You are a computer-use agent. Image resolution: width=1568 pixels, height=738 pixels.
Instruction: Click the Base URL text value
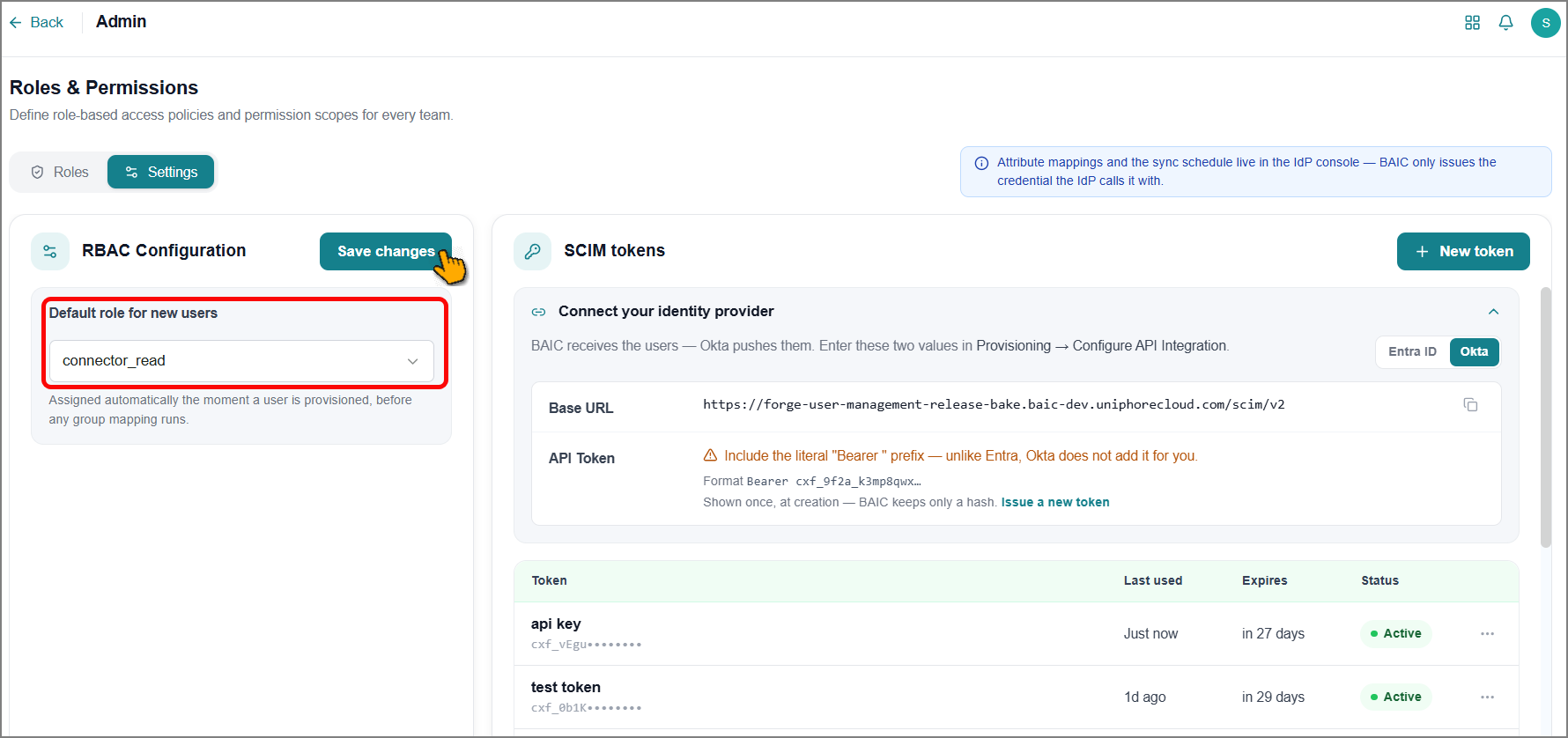click(994, 404)
